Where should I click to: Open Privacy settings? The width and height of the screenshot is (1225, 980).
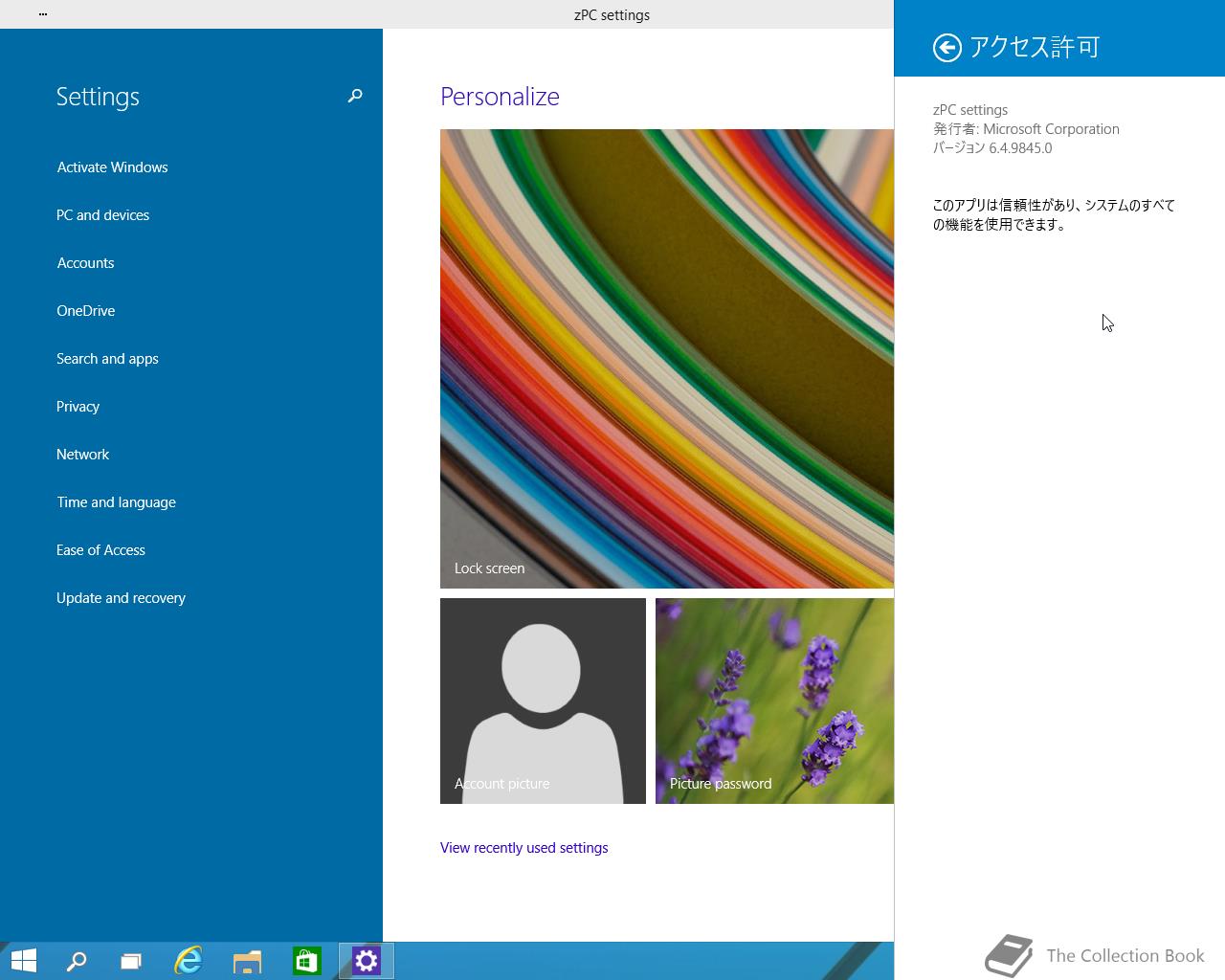click(78, 407)
